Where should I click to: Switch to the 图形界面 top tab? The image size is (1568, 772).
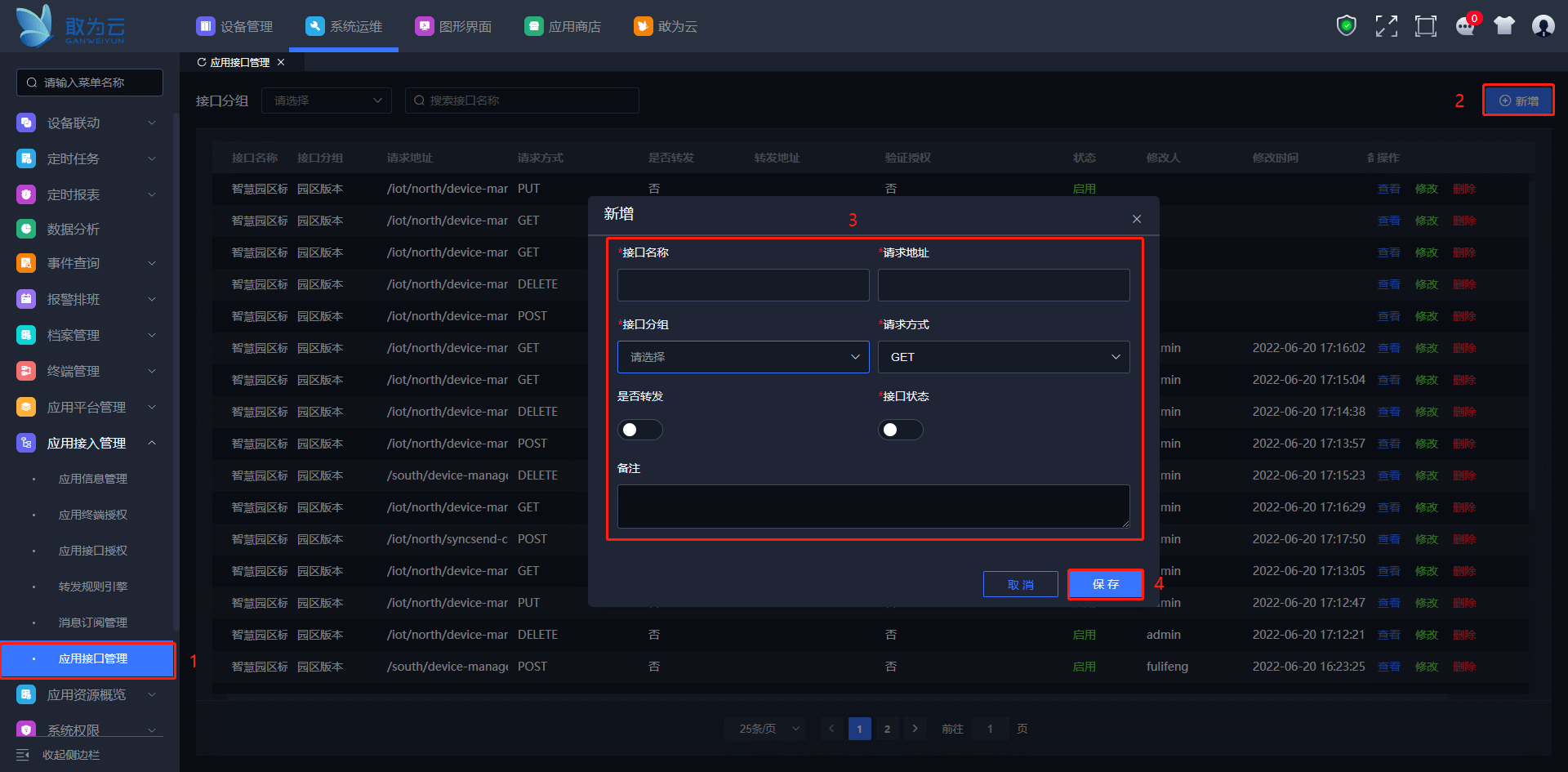453,26
